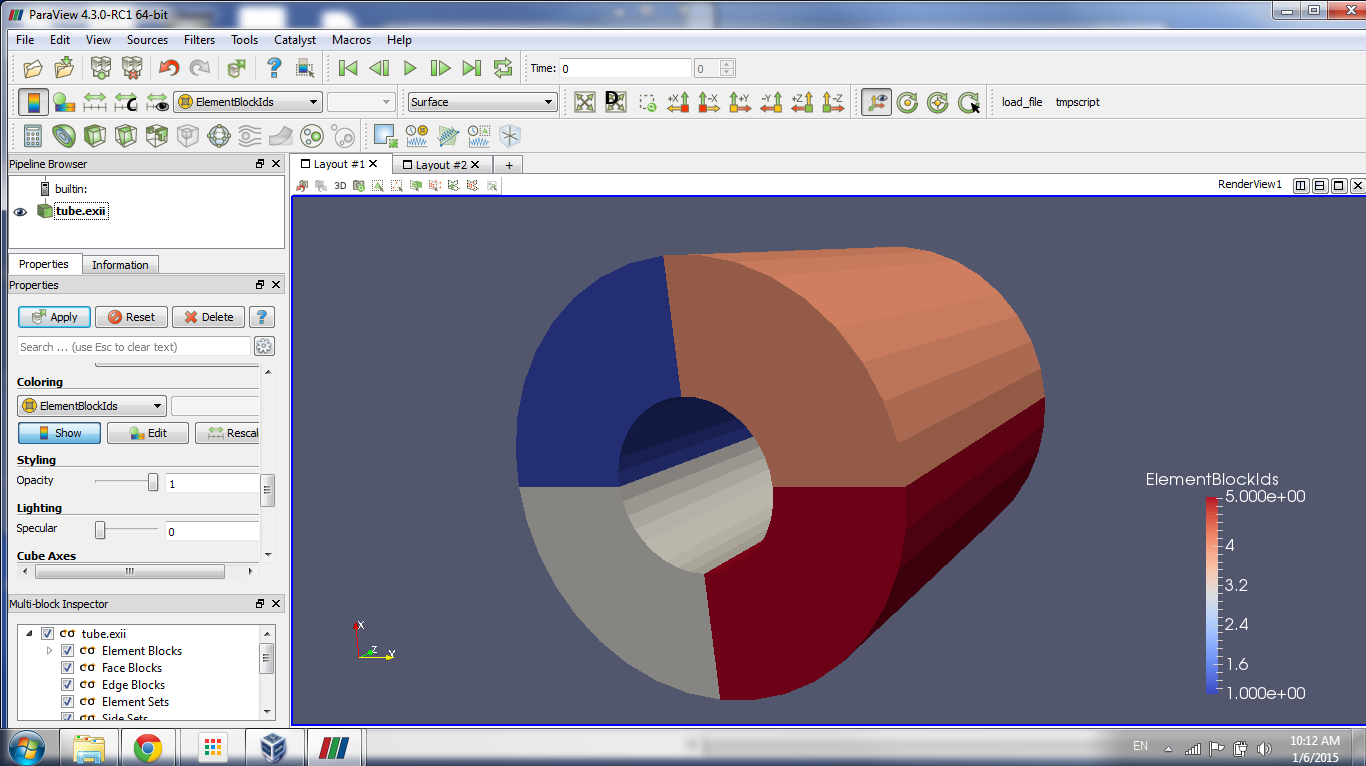The image size is (1366, 766).
Task: Adjust the Specular slider
Action: 126,530
